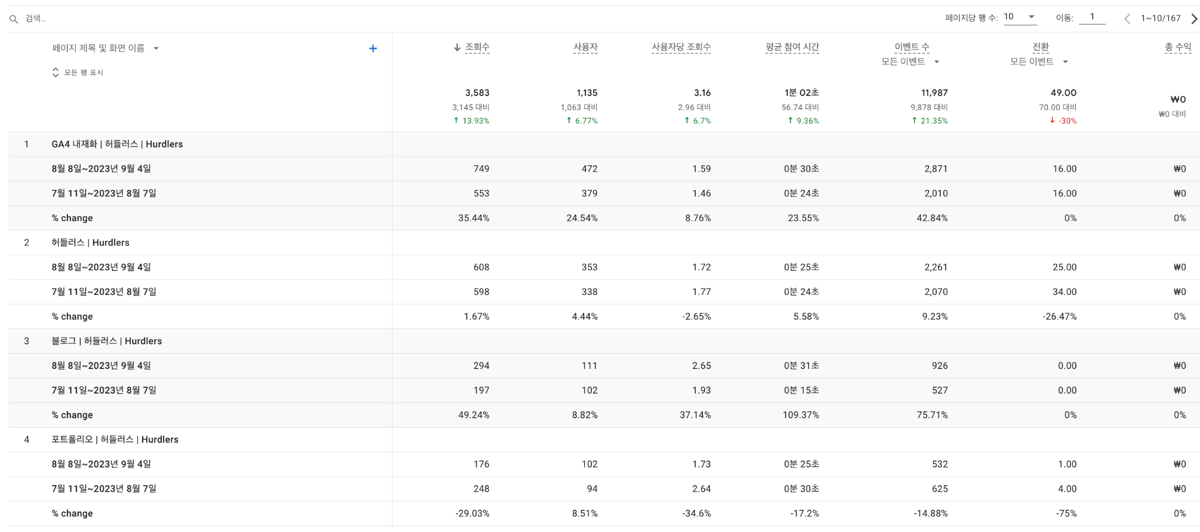Click the 2,871 events cell
The width and height of the screenshot is (1200, 532).
point(936,169)
